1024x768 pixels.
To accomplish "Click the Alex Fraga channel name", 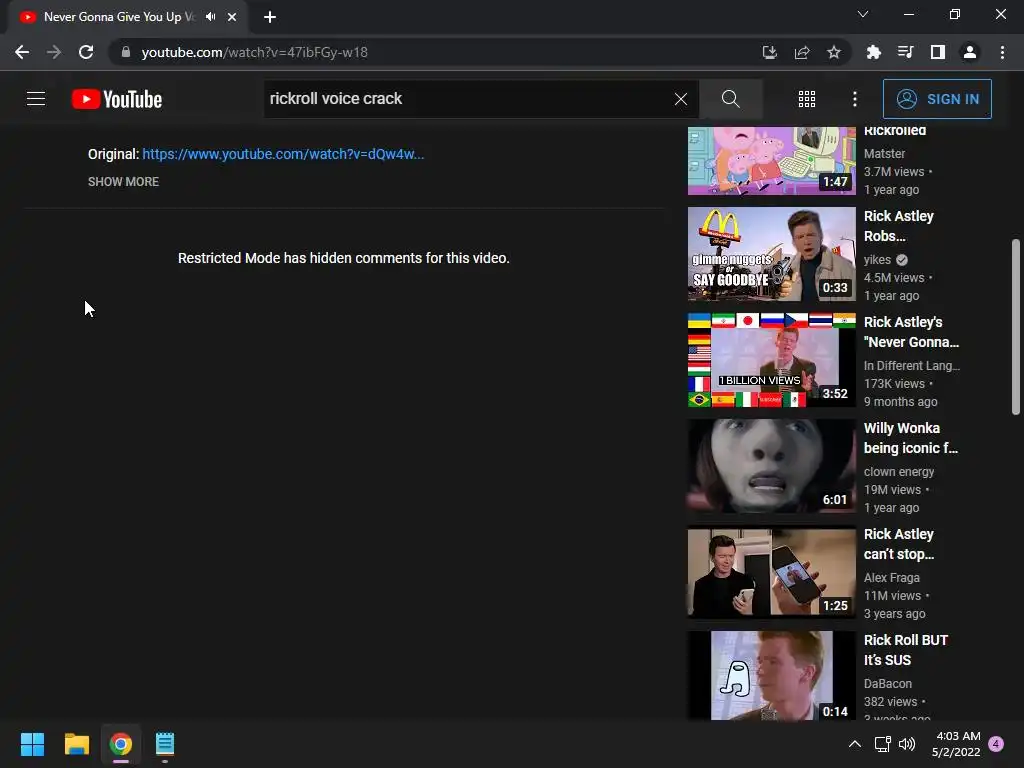I will [x=891, y=577].
